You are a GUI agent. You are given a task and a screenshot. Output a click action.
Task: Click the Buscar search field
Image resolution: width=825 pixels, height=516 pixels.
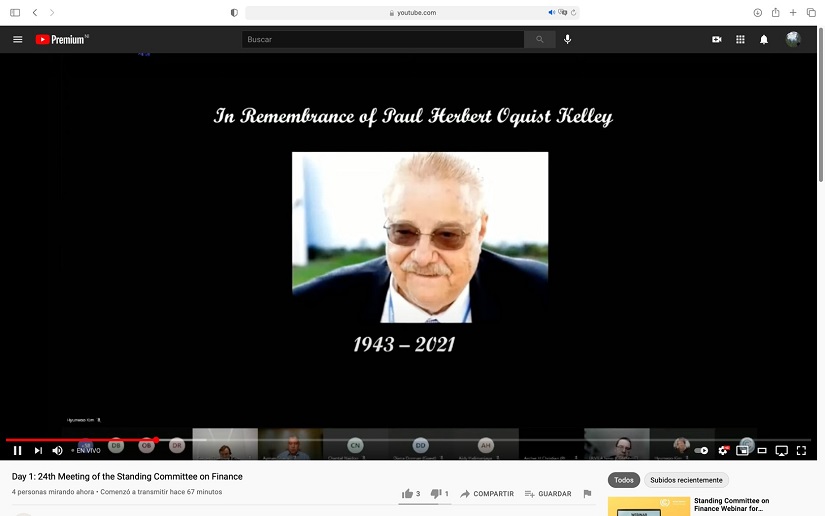click(x=383, y=39)
